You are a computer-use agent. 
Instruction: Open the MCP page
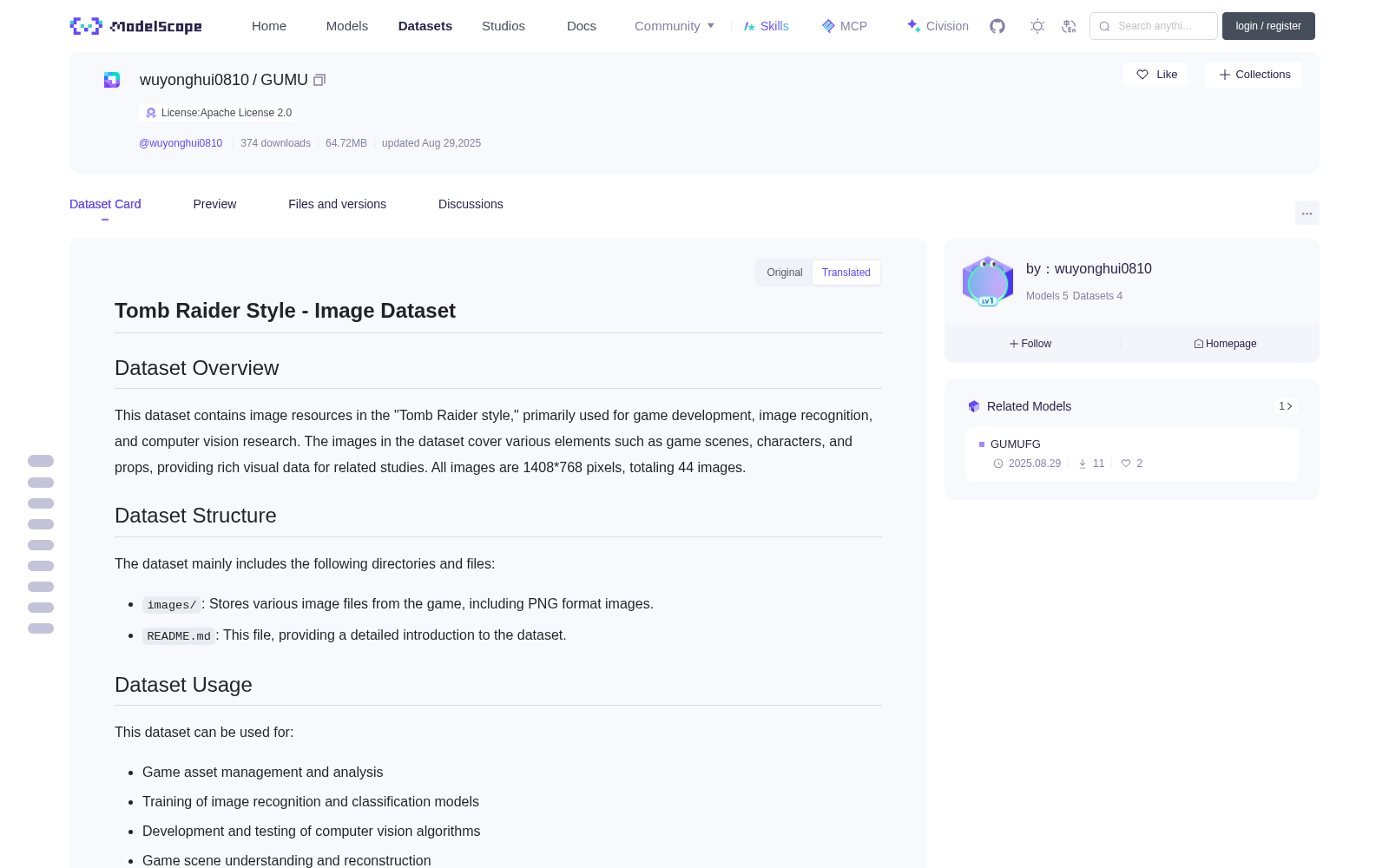tap(845, 26)
